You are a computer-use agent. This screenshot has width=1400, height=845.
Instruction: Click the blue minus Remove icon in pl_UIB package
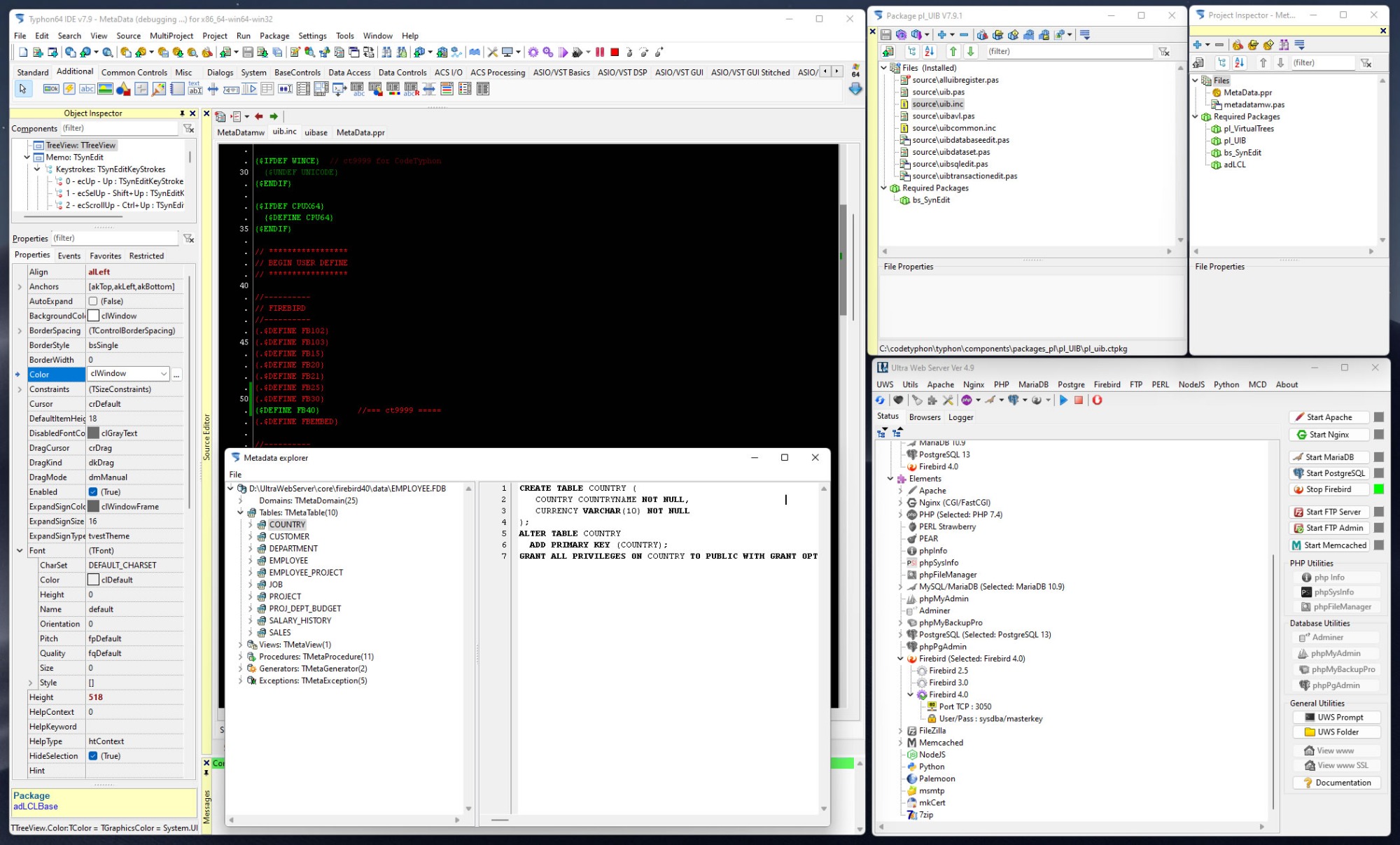pyautogui.click(x=964, y=35)
